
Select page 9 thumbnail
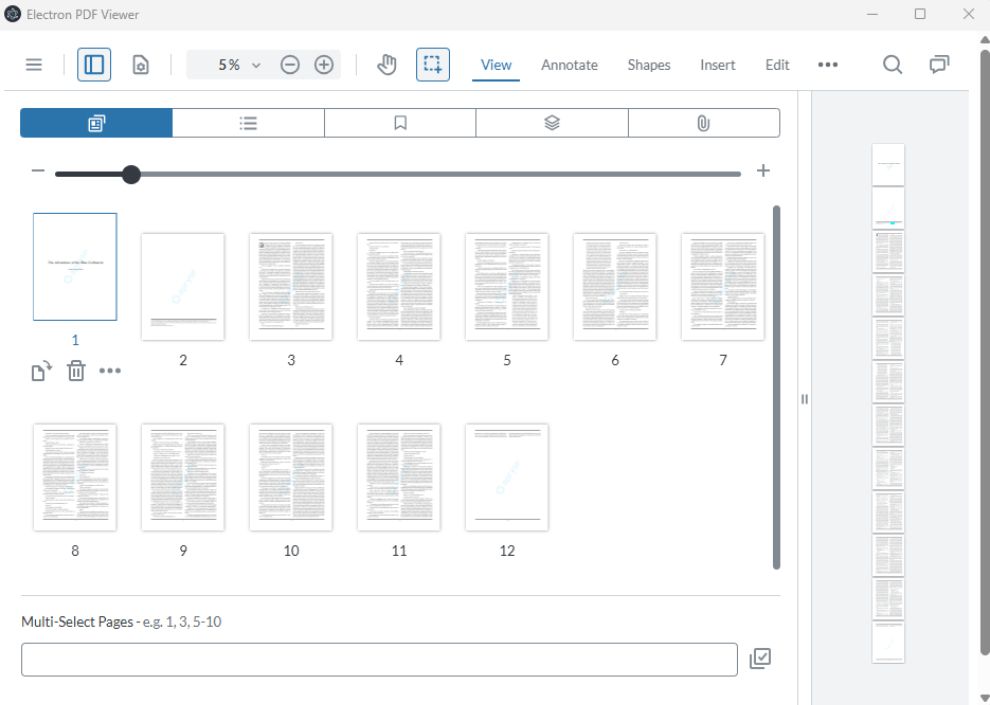183,477
